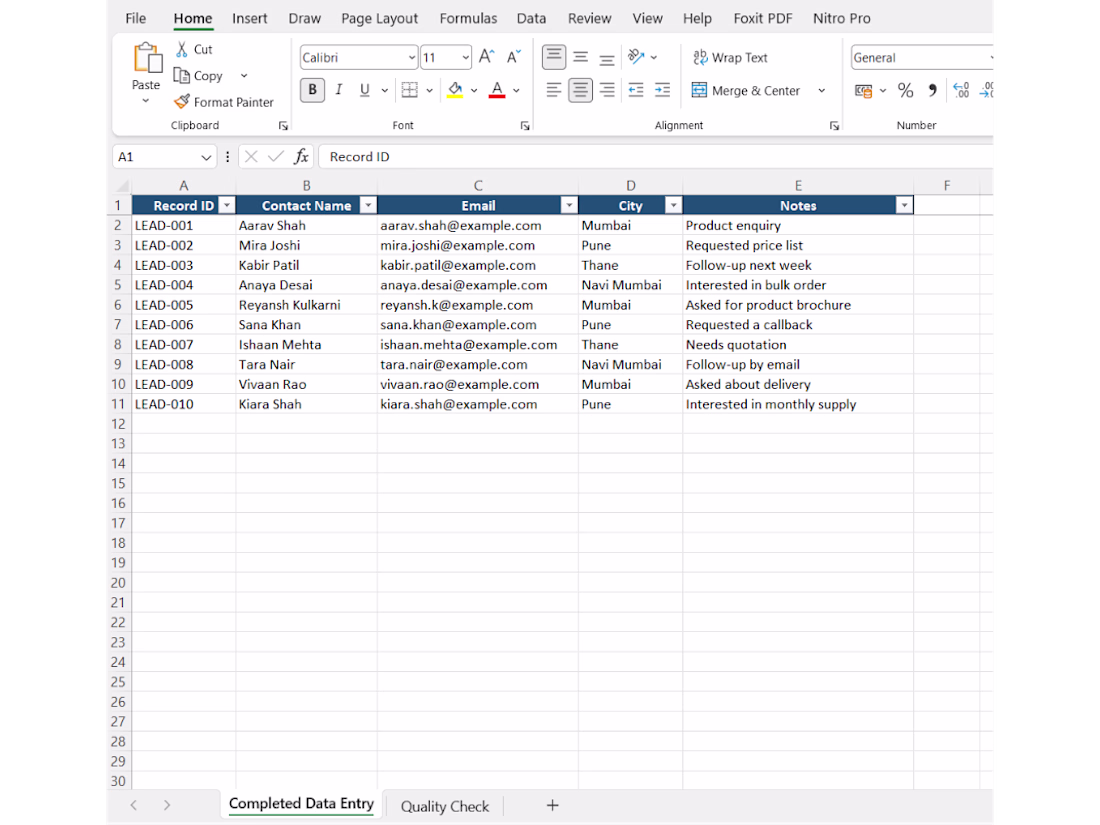This screenshot has height=825, width=1100.
Task: Apply Percent Style number format
Action: (x=906, y=90)
